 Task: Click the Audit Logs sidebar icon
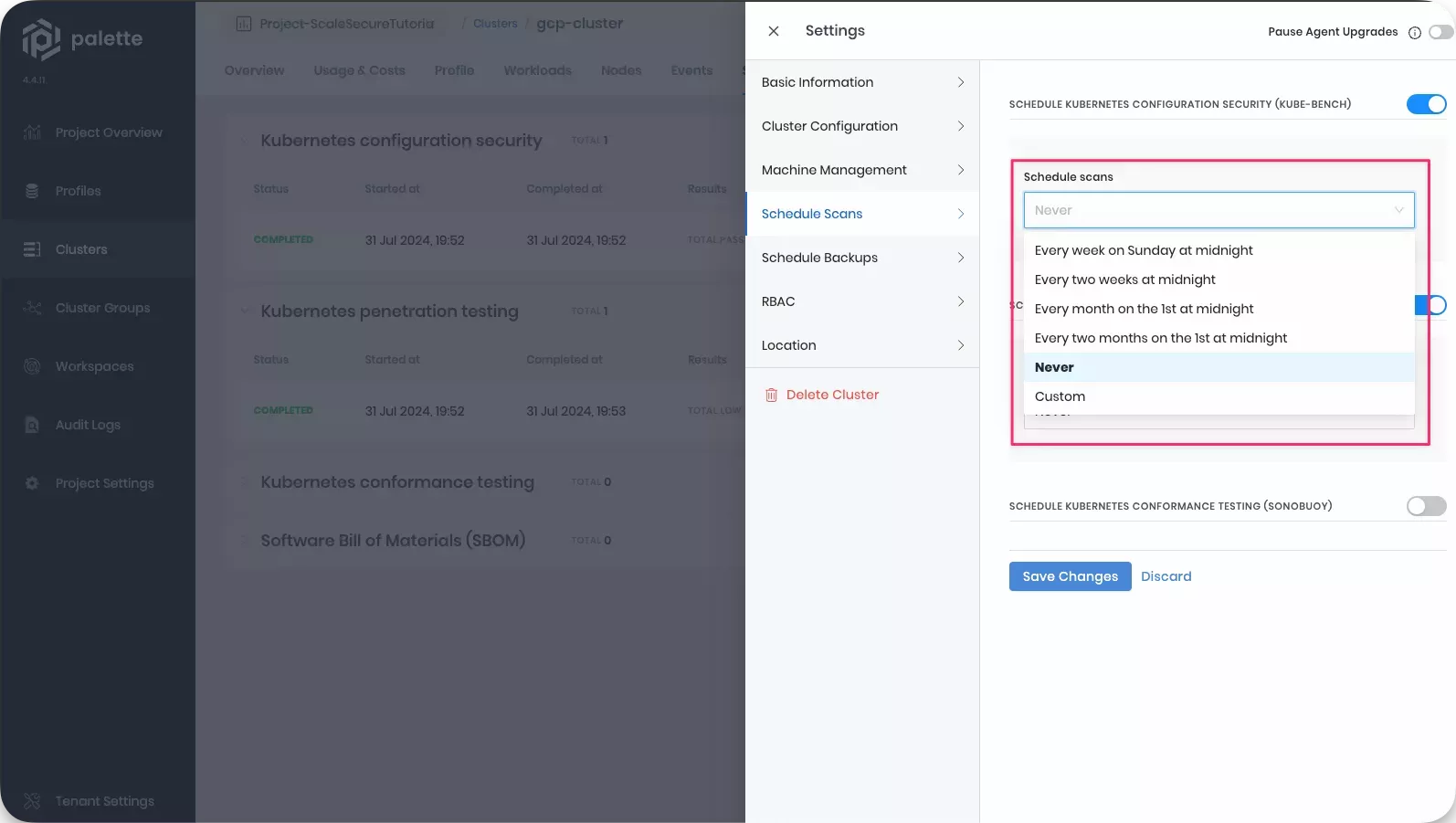32,425
